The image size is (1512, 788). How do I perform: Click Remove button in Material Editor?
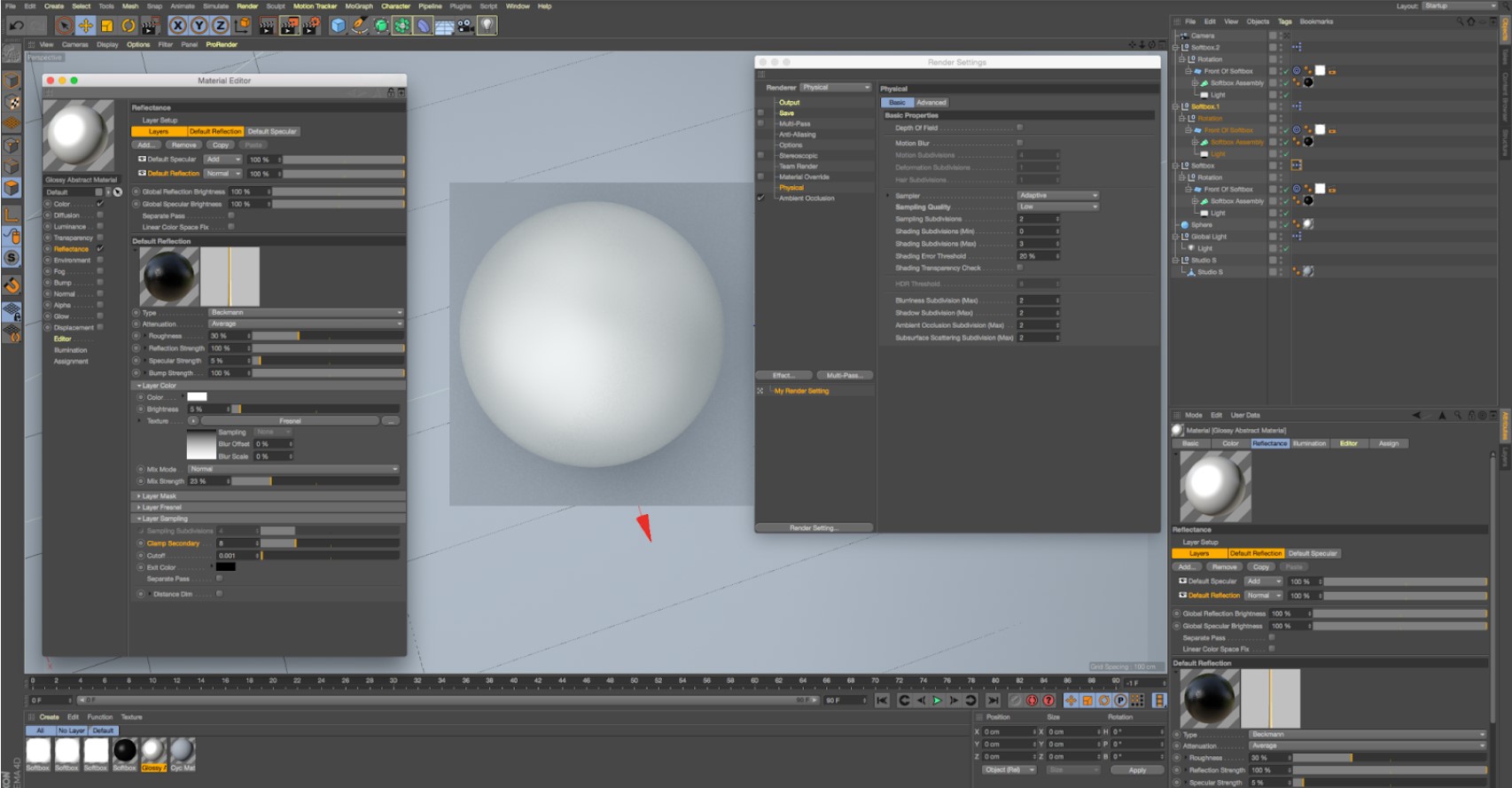[x=184, y=144]
